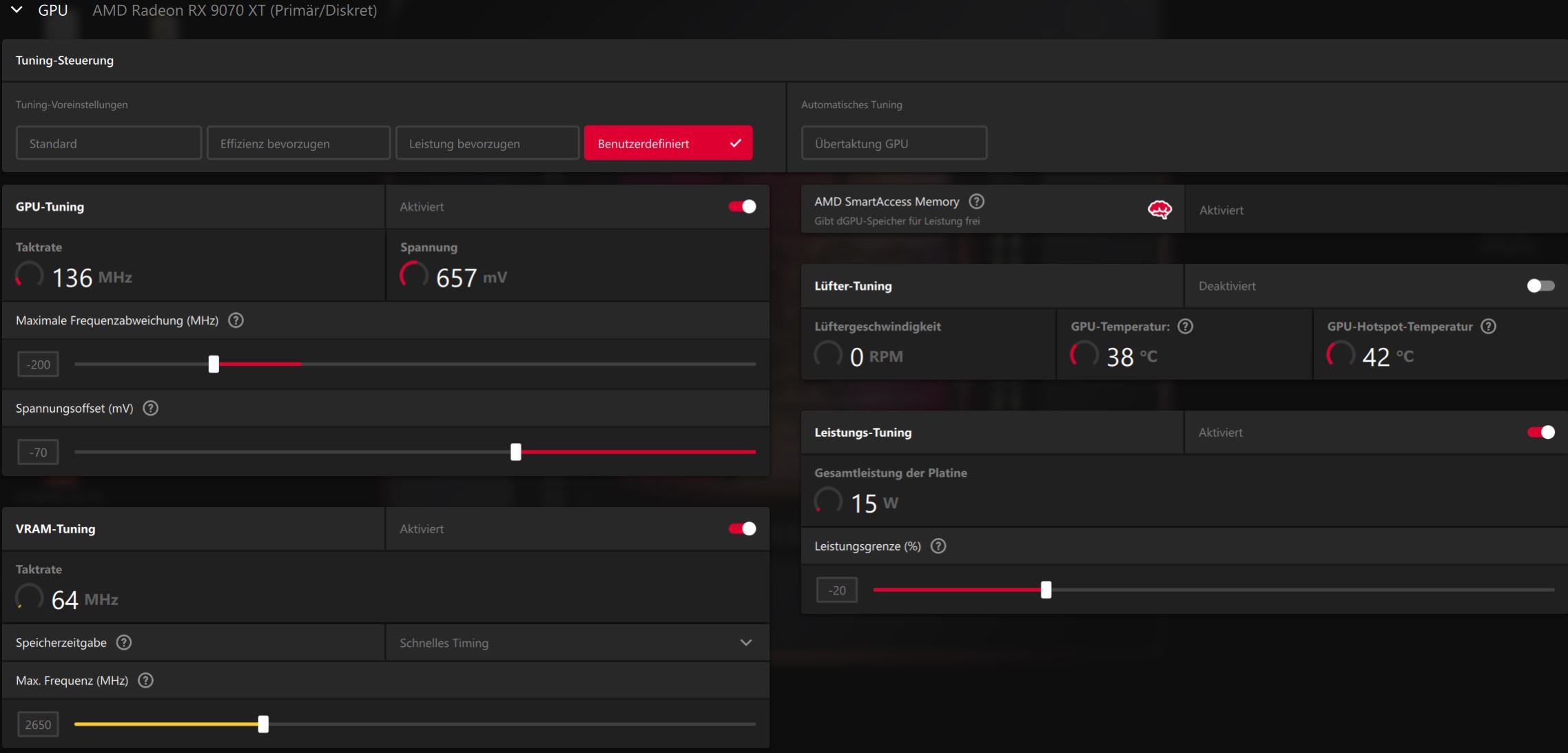Choose the Effizienz bevorzugen preset

(x=298, y=143)
